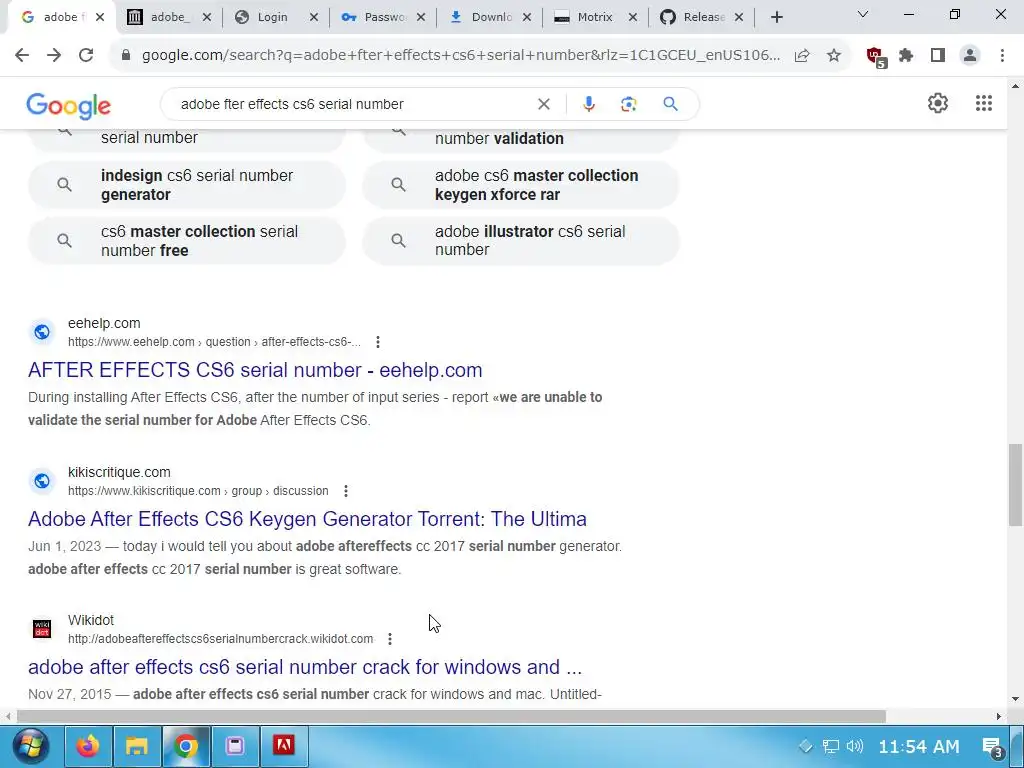Open the network icon in tray

pyautogui.click(x=830, y=746)
